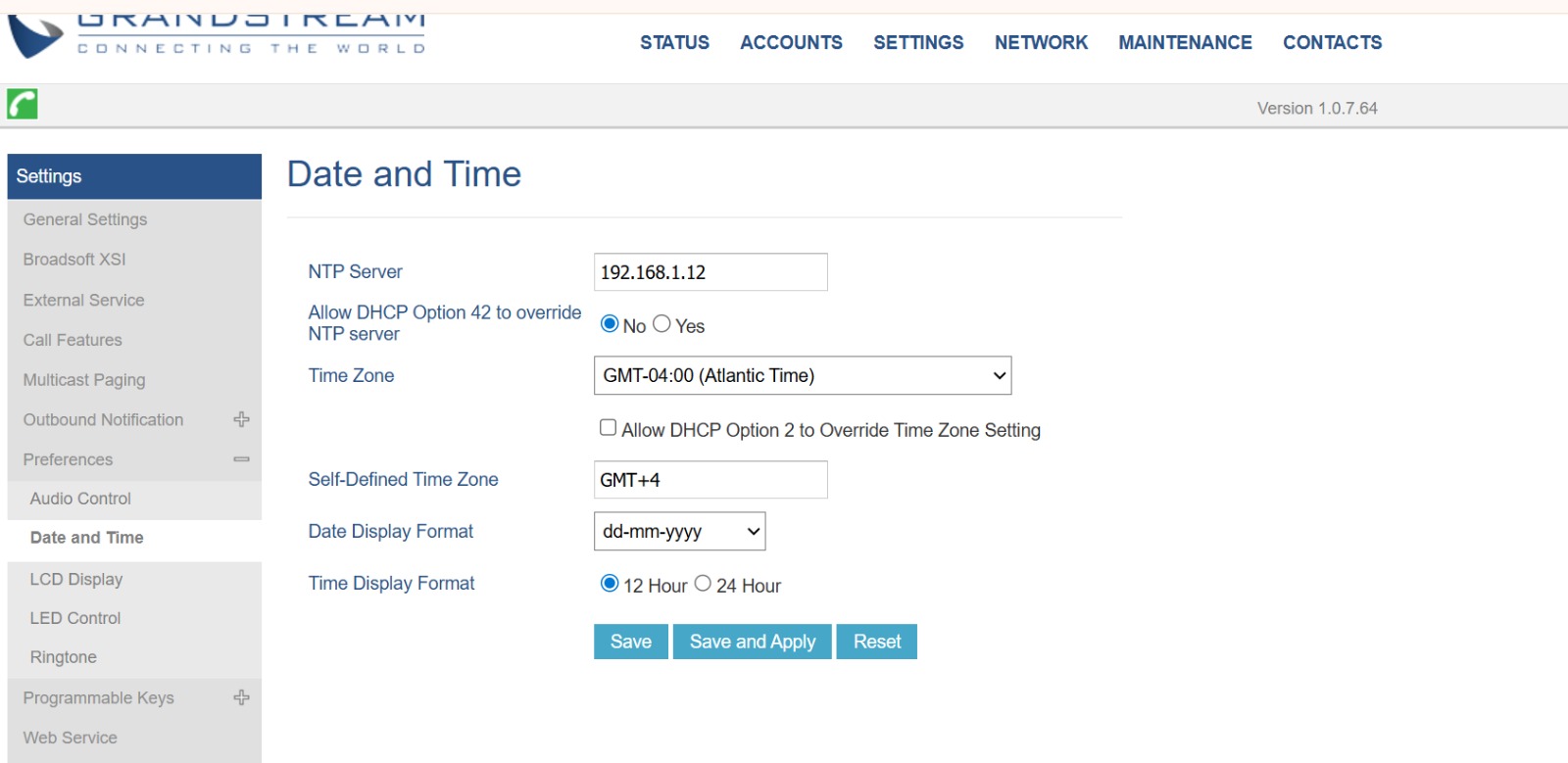Select Yes for DHCP Option 42 override
This screenshot has width=1568, height=763.
click(x=661, y=324)
